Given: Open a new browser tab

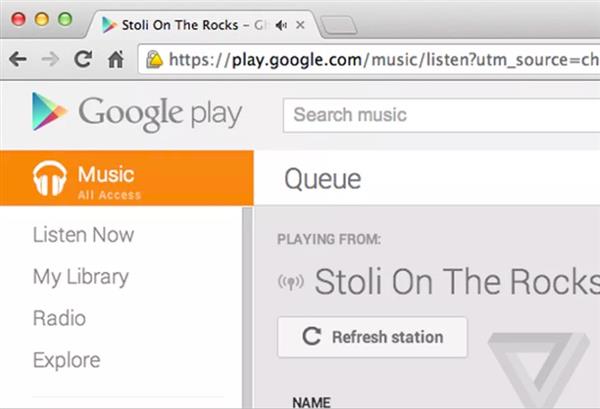Looking at the screenshot, I should click(339, 25).
